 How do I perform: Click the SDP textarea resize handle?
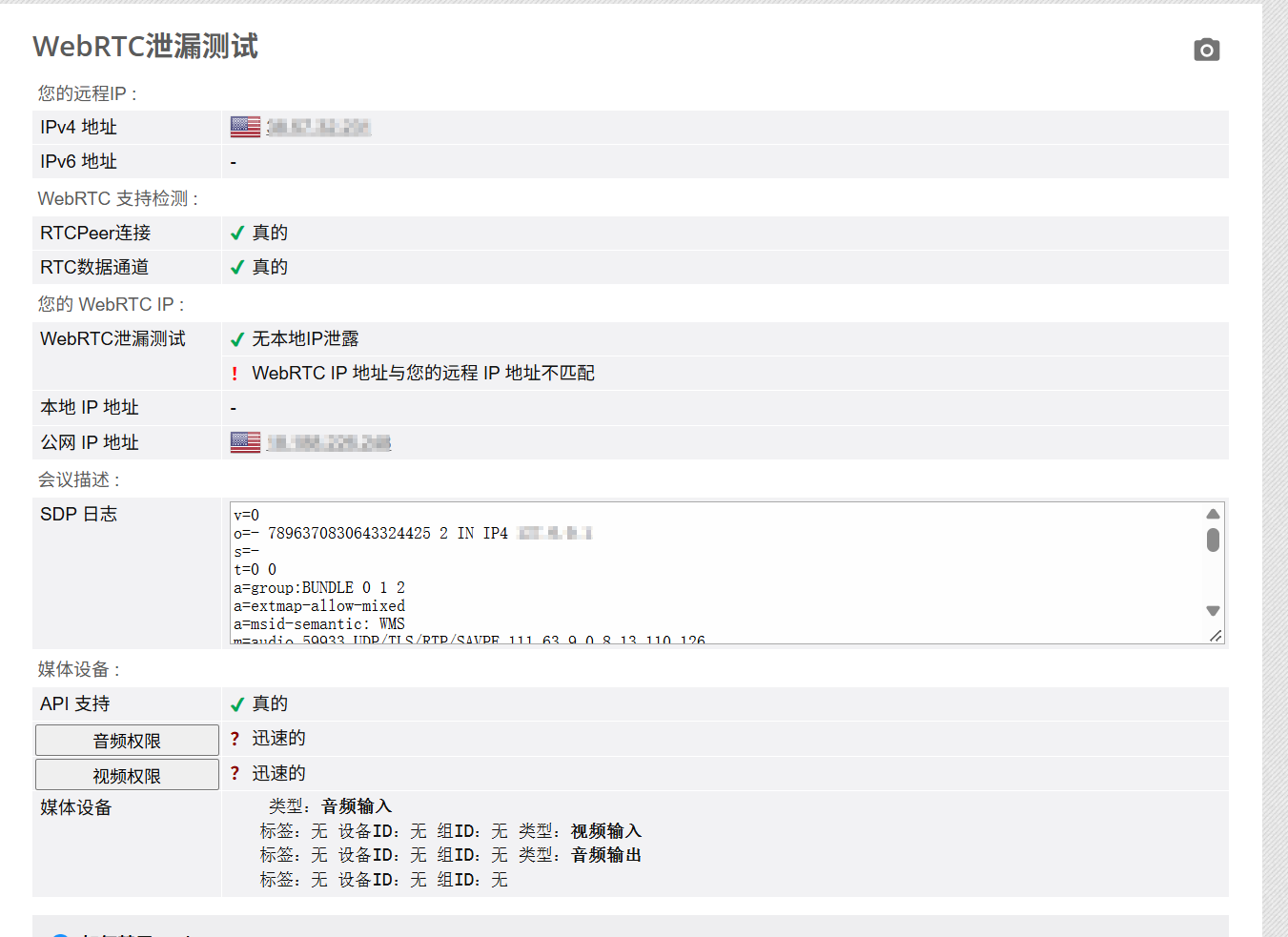pyautogui.click(x=1216, y=636)
